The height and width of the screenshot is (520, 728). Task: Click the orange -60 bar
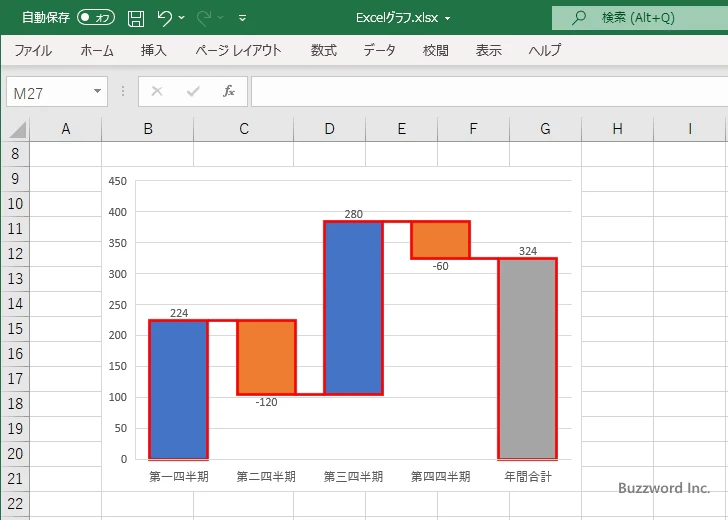(x=441, y=240)
